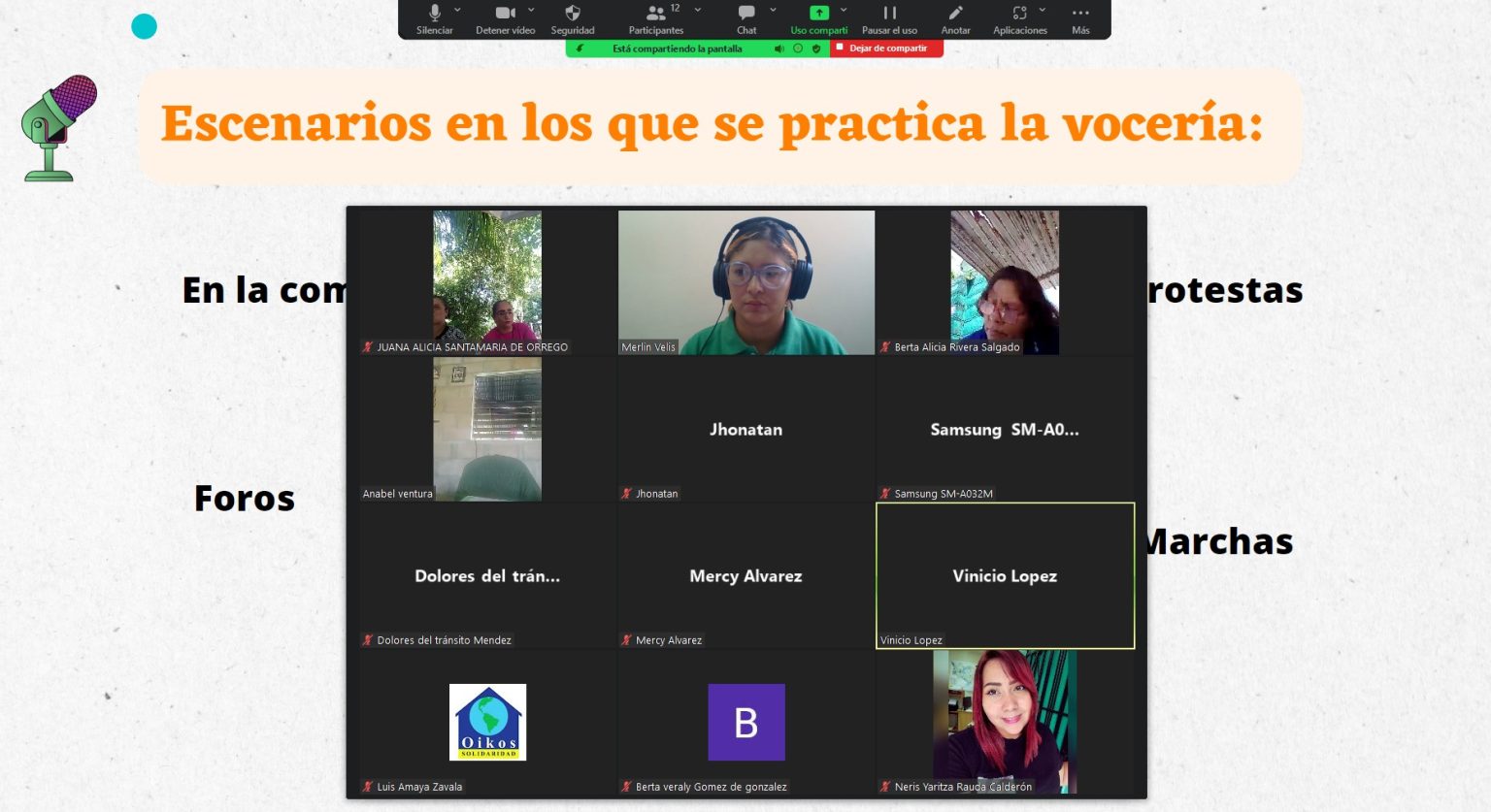Open the Chat window
This screenshot has height=812, width=1491.
coord(746,18)
